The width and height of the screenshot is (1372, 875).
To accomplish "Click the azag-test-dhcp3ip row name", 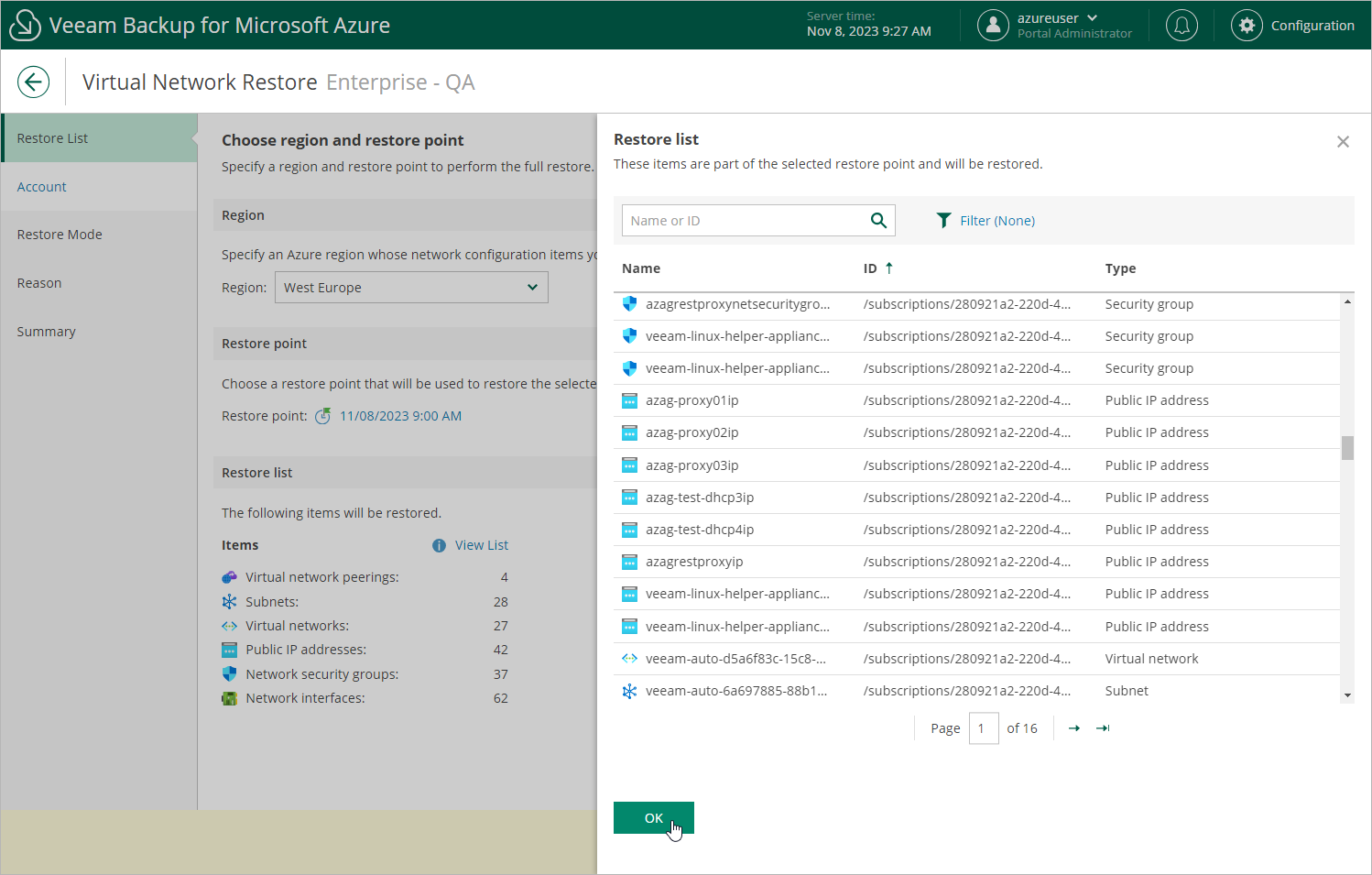I will pos(700,498).
